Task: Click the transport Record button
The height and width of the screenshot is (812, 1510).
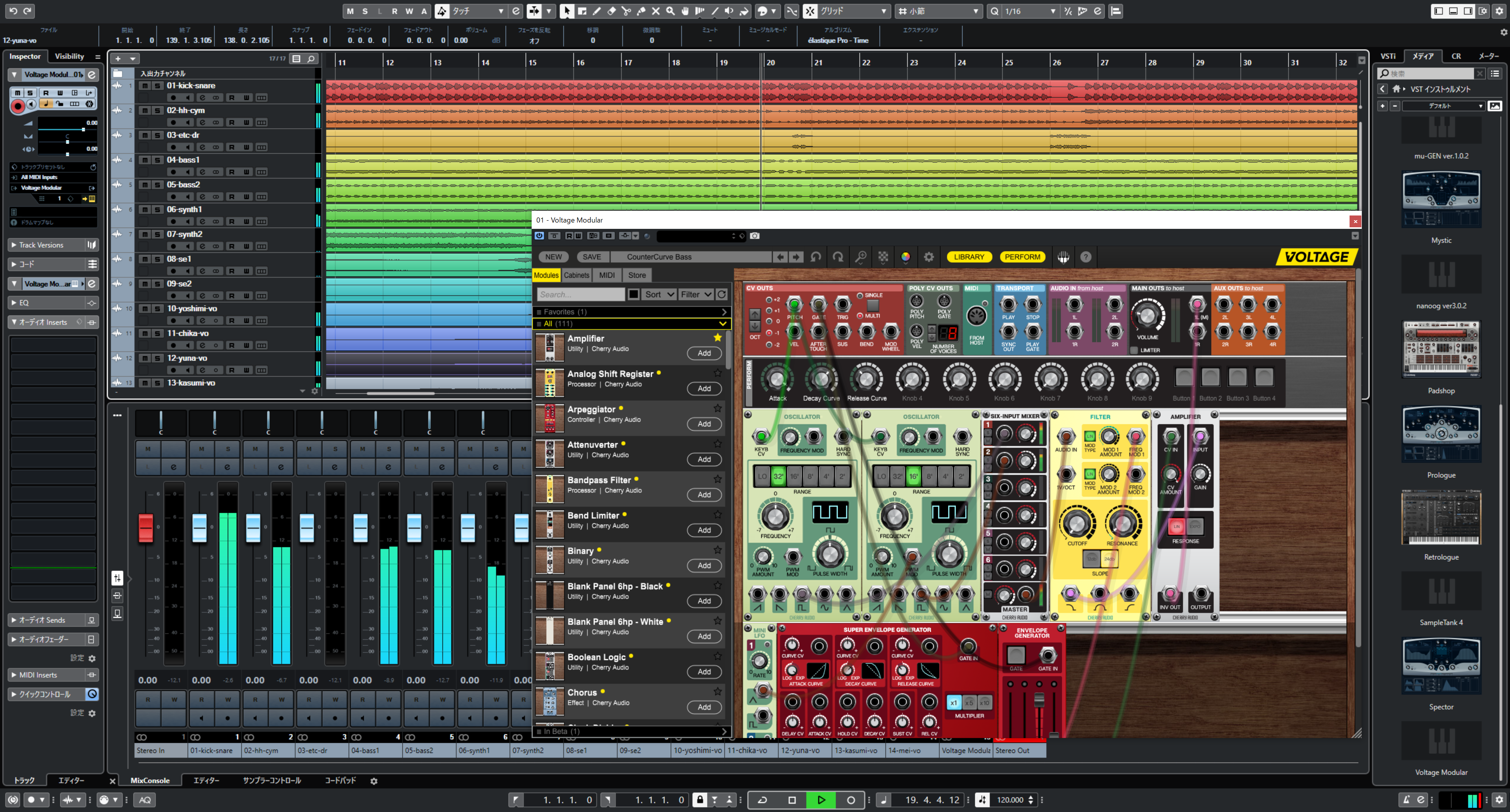Action: 851,800
